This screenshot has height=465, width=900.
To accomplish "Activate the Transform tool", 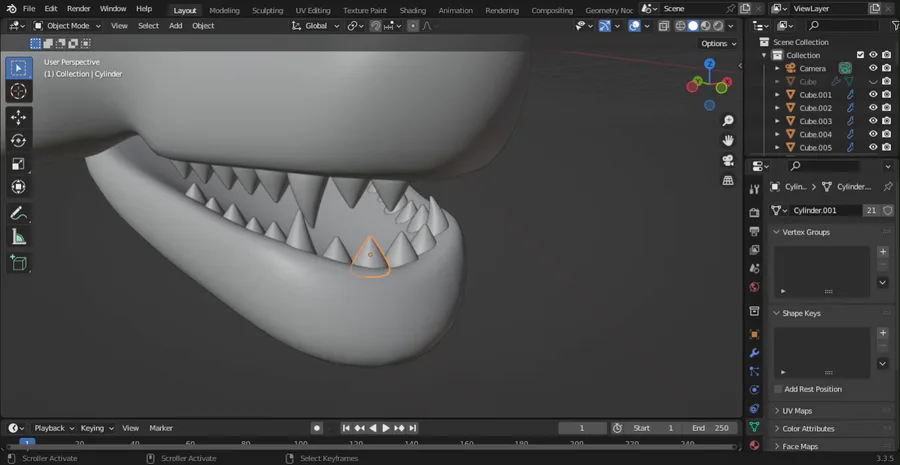I will point(18,187).
